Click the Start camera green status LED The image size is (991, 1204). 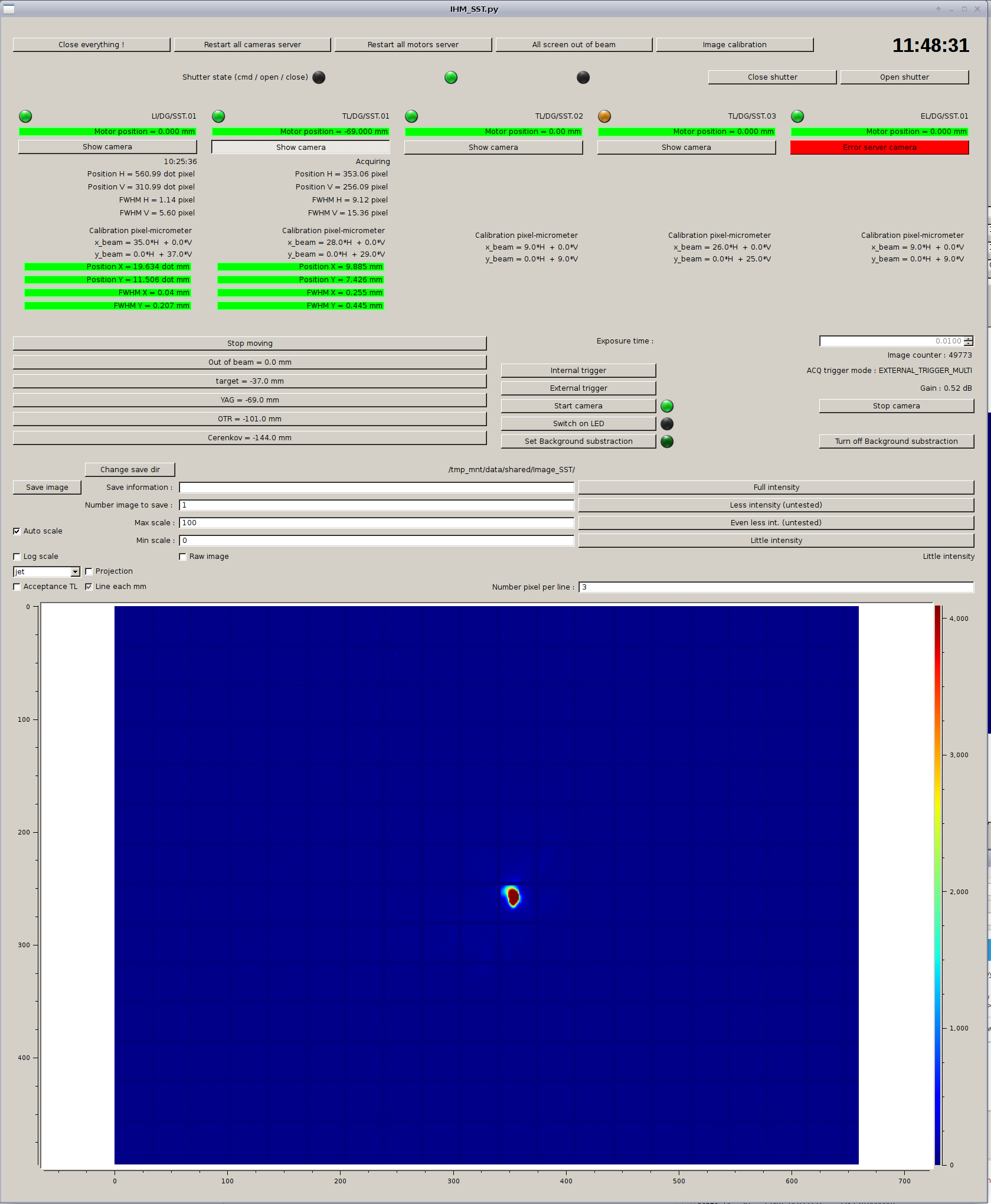point(667,406)
